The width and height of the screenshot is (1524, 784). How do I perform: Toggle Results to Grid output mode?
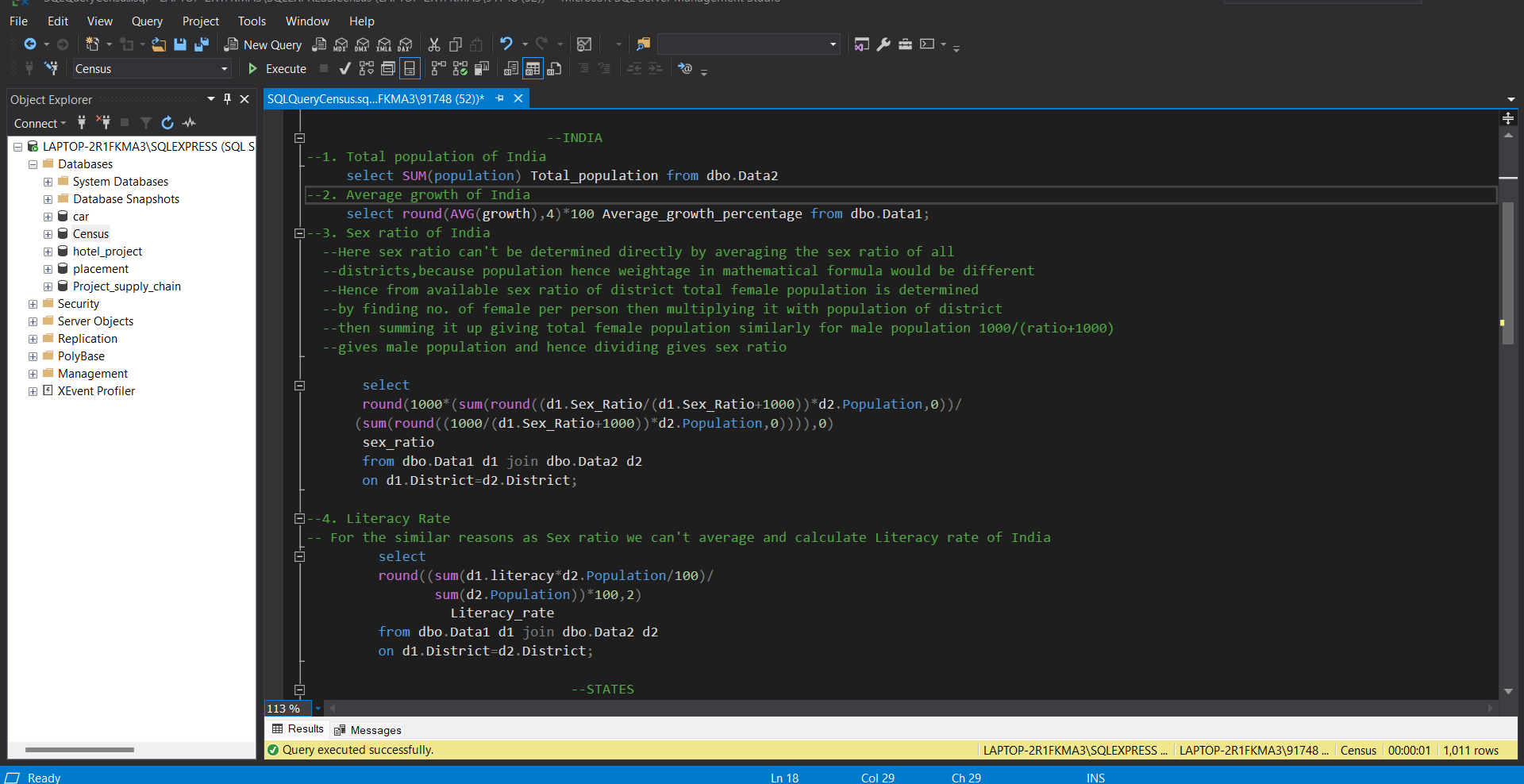pyautogui.click(x=533, y=69)
